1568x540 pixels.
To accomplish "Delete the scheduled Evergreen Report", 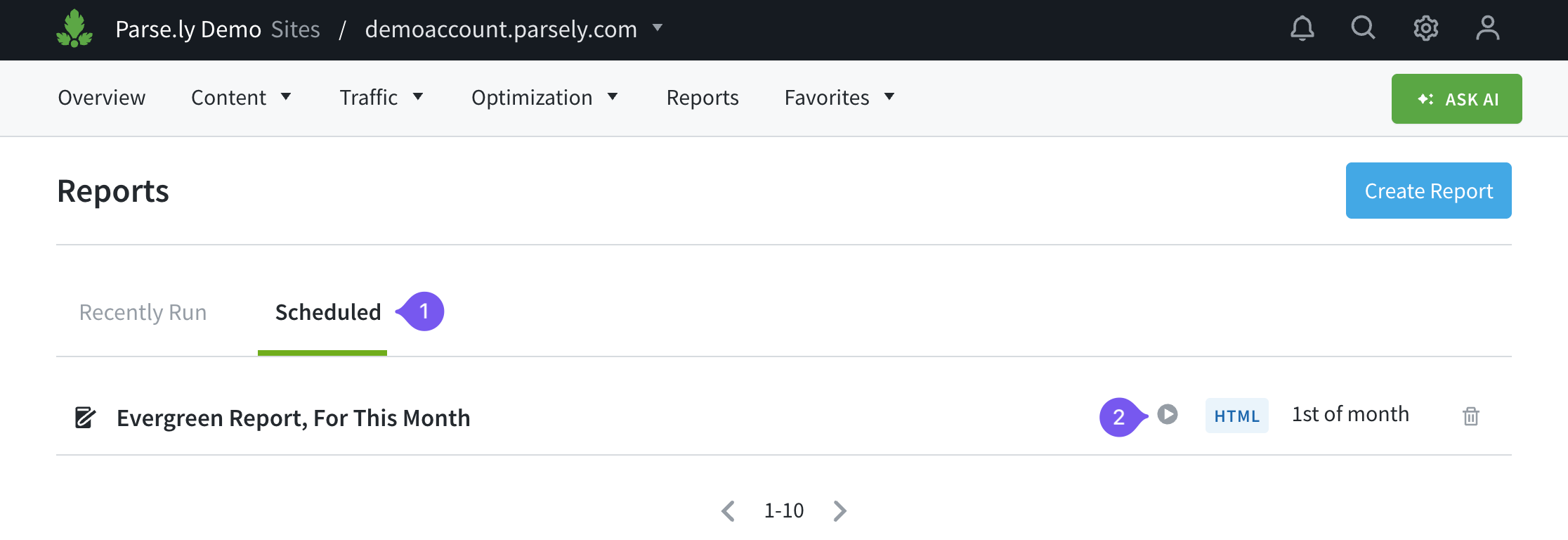I will (1470, 416).
